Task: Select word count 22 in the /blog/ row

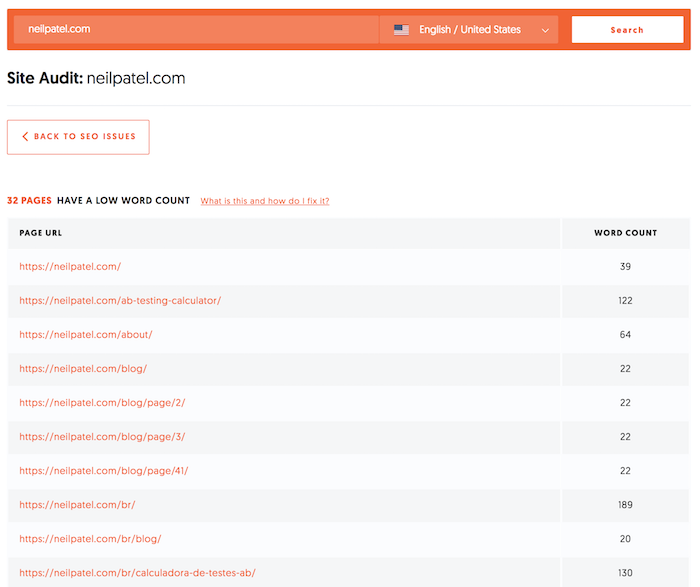Action: coord(625,369)
